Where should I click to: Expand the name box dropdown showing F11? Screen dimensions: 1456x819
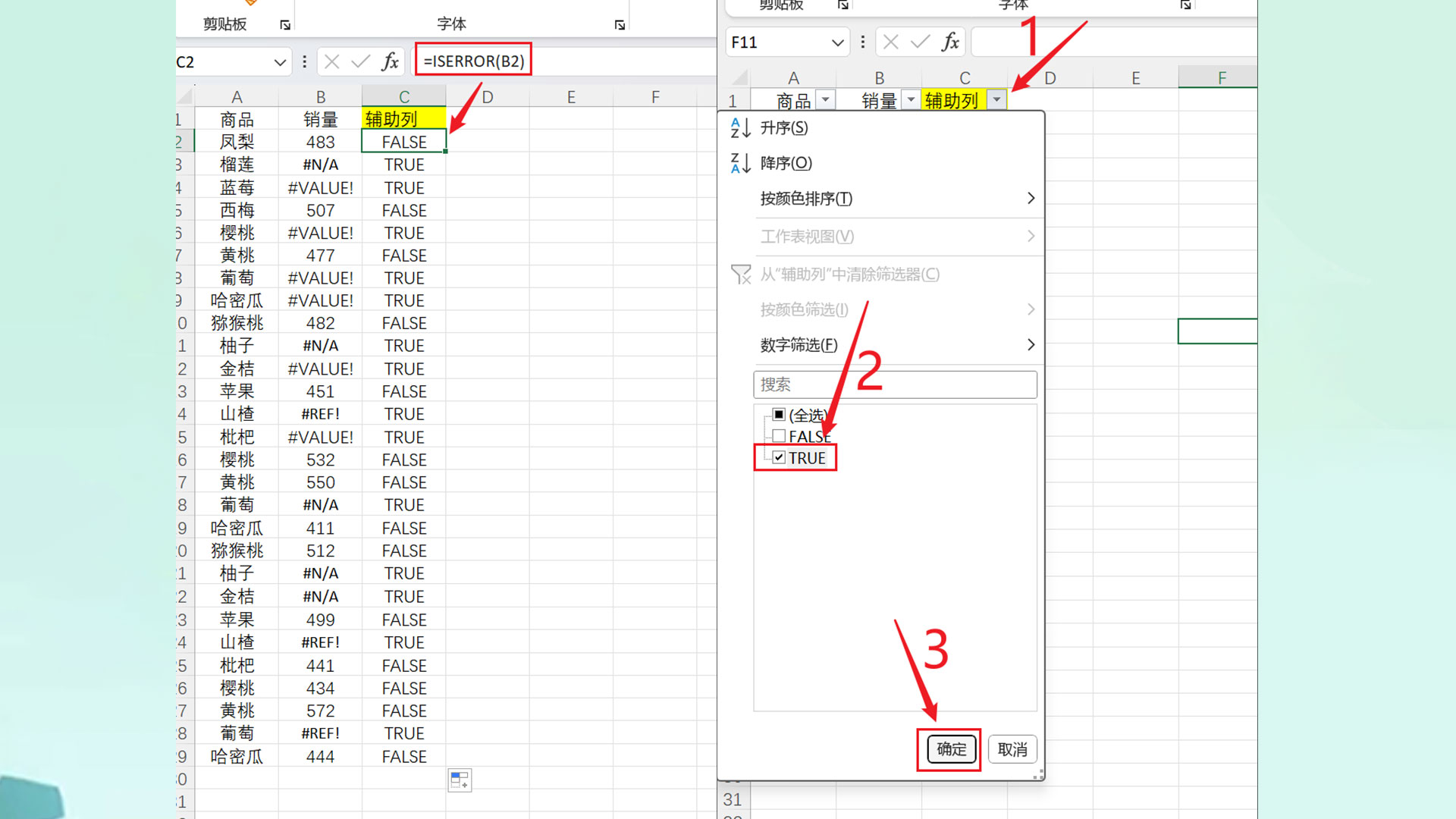click(838, 42)
